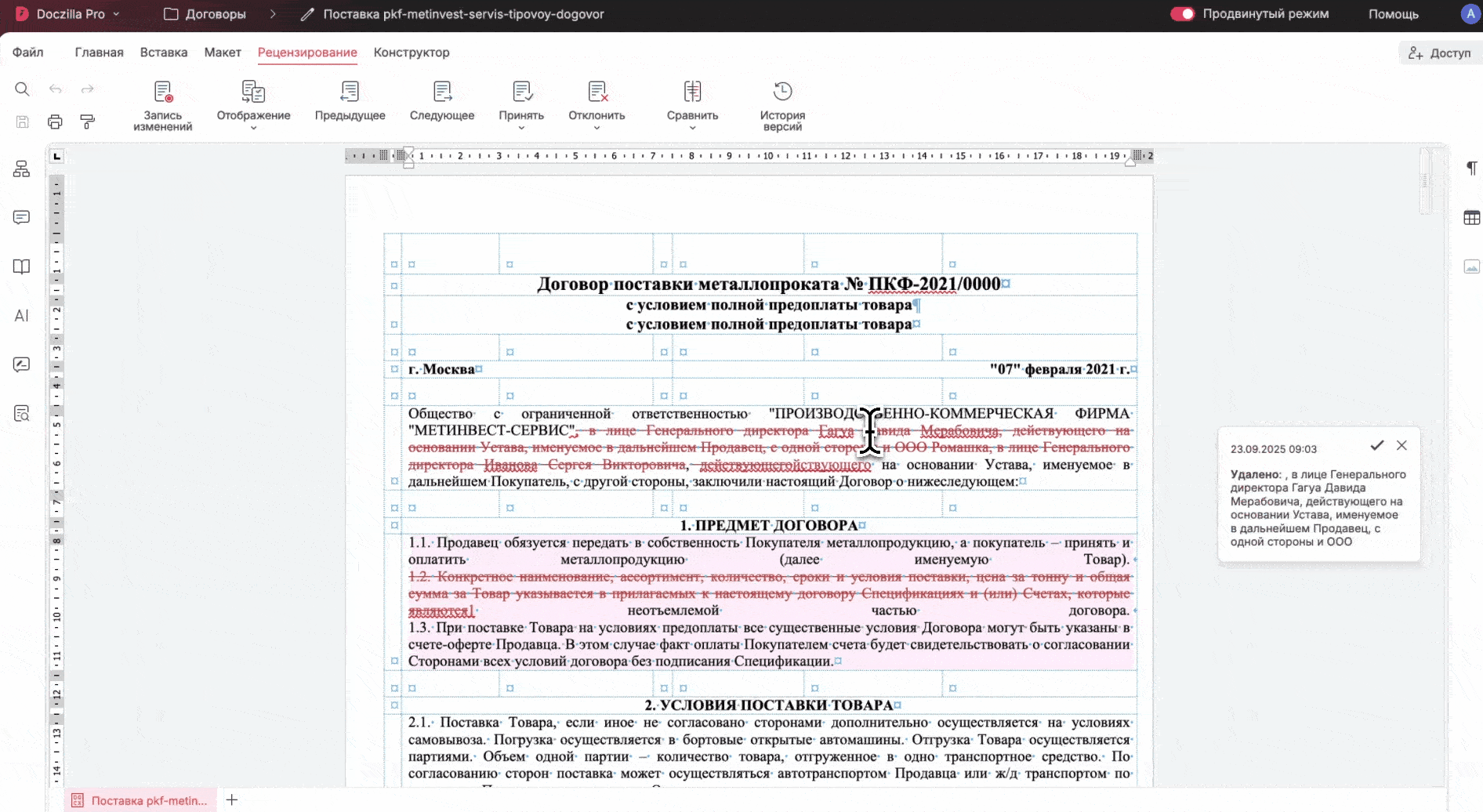Toggle Продвинутый режим switch
Image resolution: width=1483 pixels, height=812 pixels.
click(x=1182, y=14)
